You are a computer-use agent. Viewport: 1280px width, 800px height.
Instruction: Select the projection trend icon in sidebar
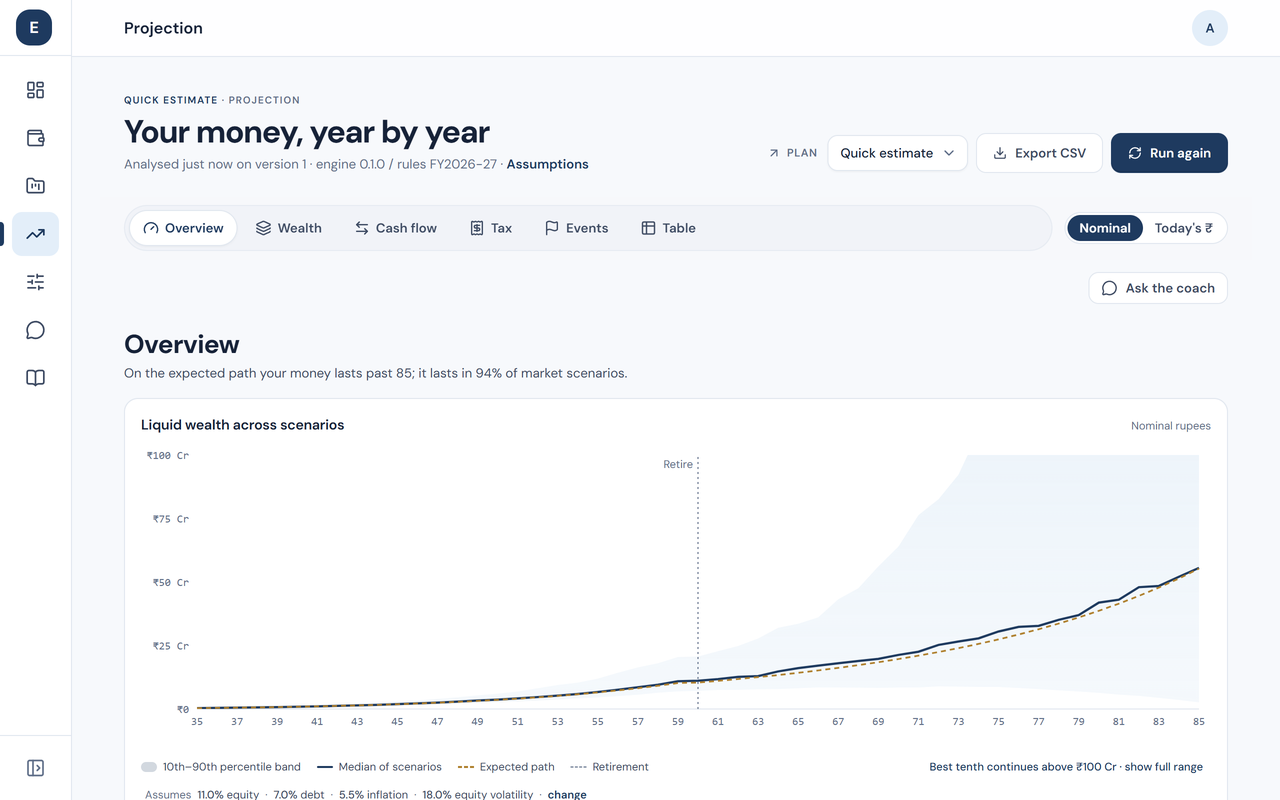[35, 234]
